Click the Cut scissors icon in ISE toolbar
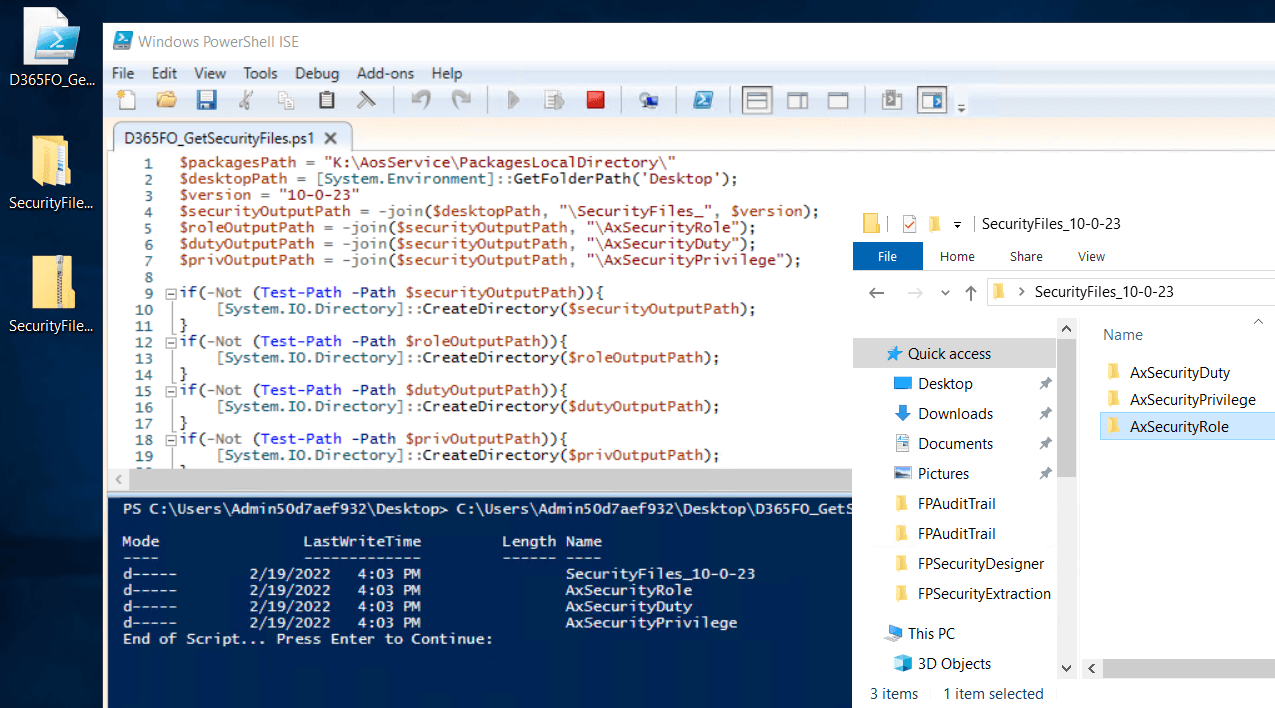The width and height of the screenshot is (1275, 708). coord(246,100)
